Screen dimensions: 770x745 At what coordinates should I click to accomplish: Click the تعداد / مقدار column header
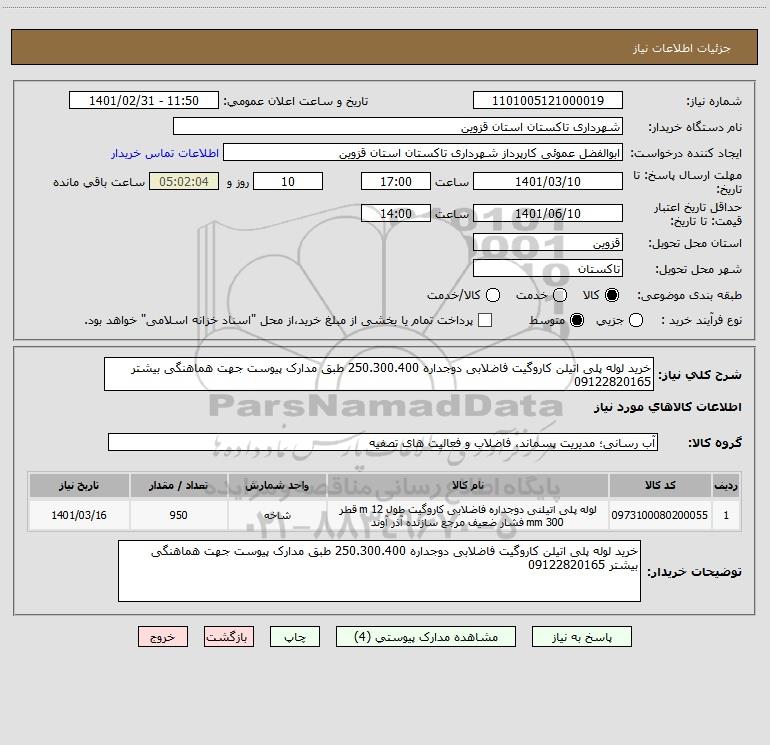coord(179,485)
